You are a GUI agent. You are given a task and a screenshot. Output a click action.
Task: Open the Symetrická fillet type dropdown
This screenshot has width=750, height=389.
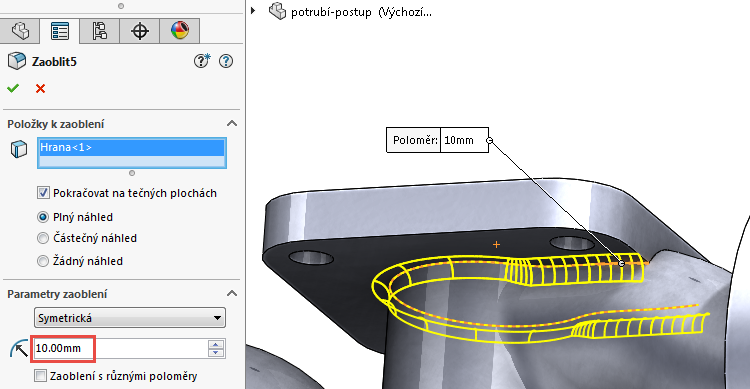(x=130, y=318)
